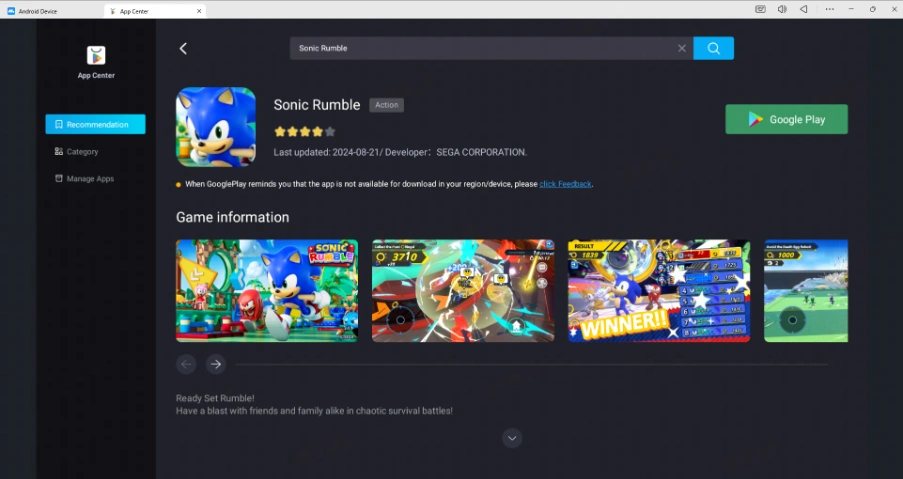The width and height of the screenshot is (903, 479).
Task: Click the green Google Play button
Action: 786,119
